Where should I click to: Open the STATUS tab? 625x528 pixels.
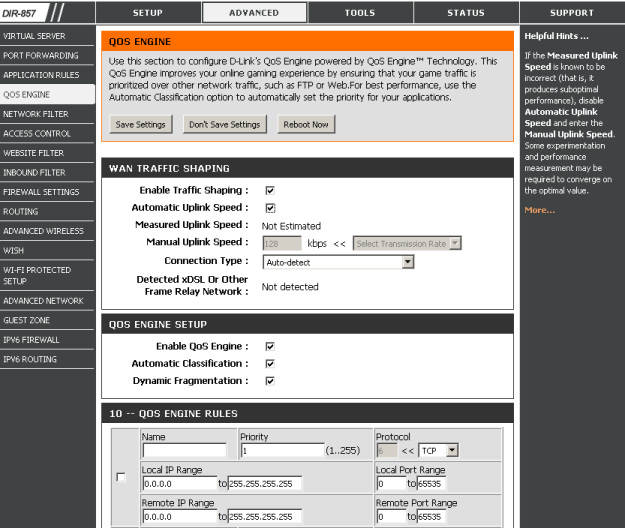466,13
